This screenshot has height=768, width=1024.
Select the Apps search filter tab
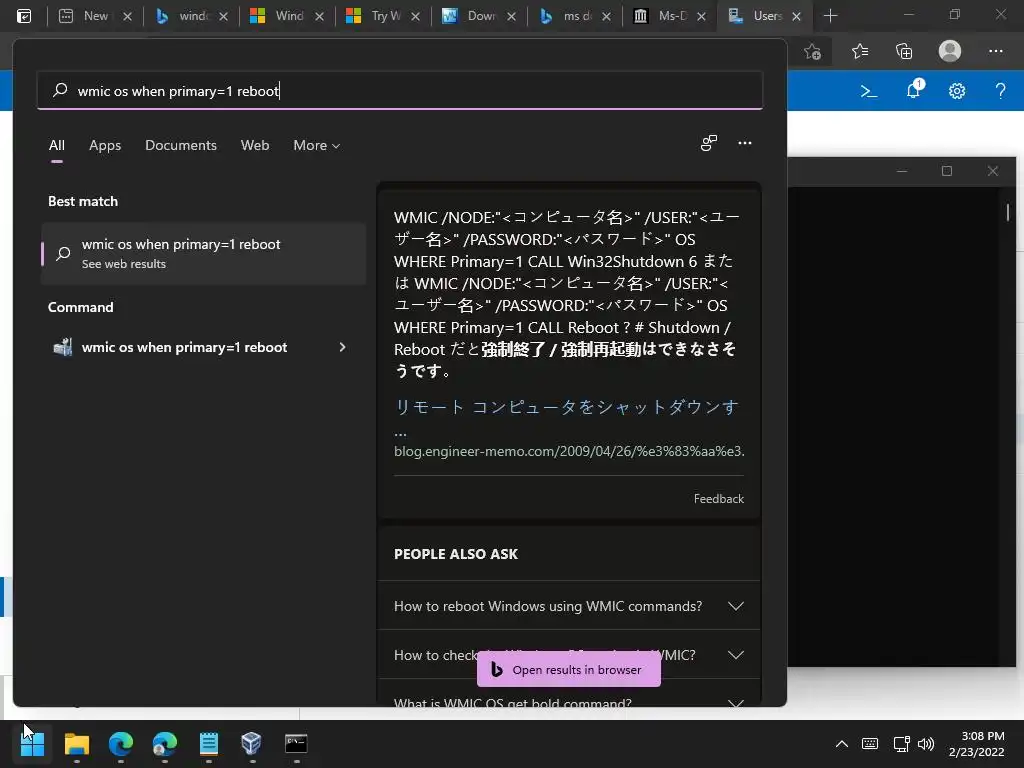(105, 145)
